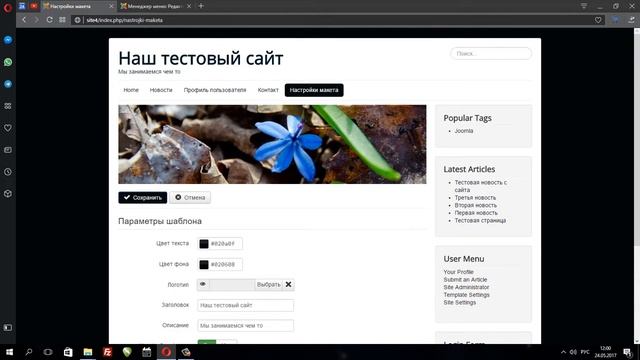
Task: Click the Выбрать logo select button
Action: tap(269, 284)
